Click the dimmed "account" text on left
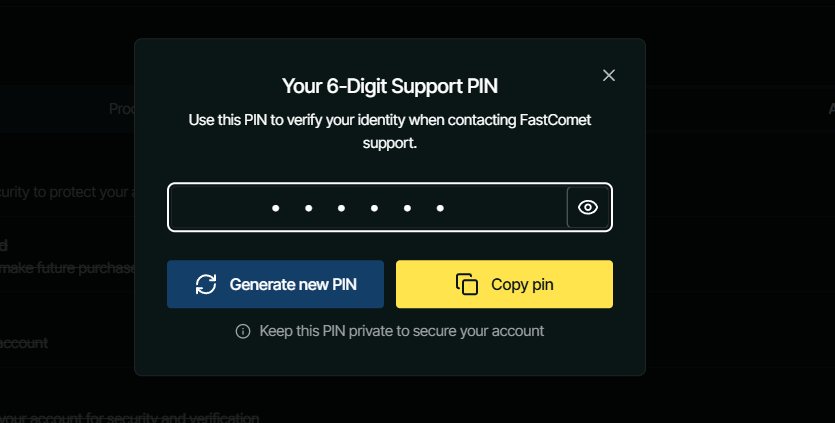The image size is (835, 423). [x=24, y=343]
